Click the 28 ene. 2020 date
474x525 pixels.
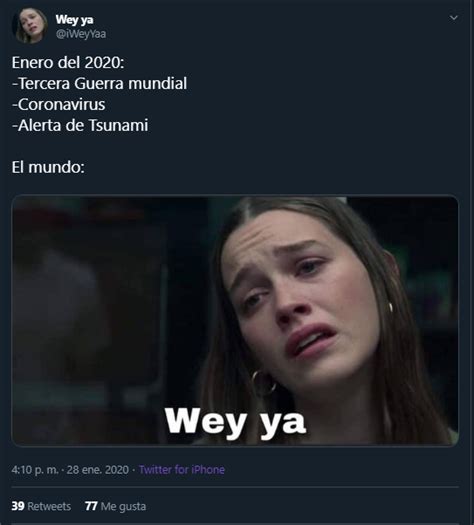pyautogui.click(x=98, y=469)
